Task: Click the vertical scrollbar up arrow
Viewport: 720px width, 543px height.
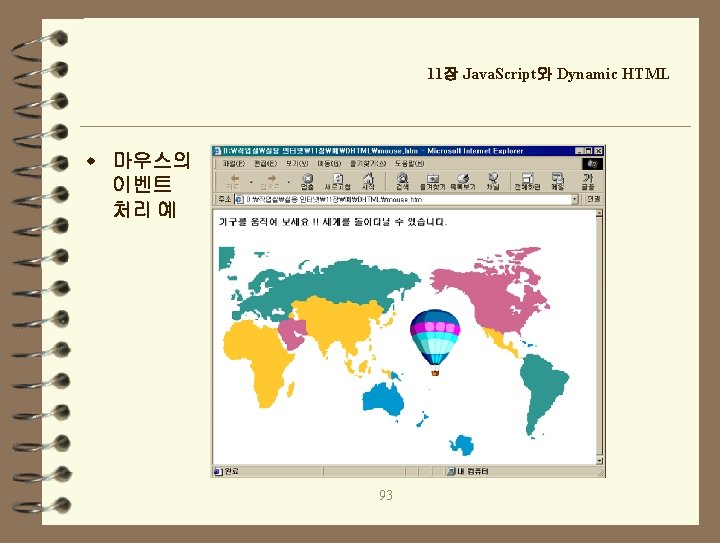Action: tap(599, 214)
